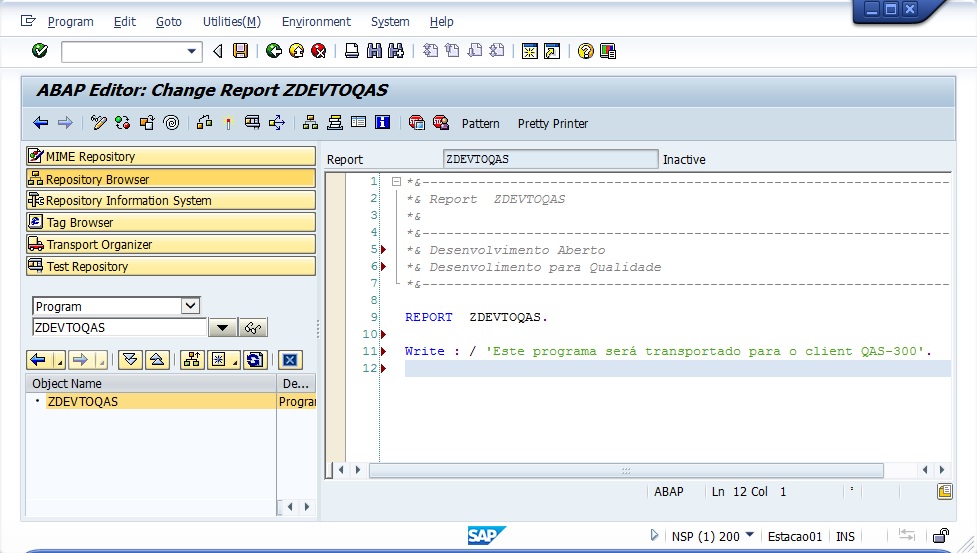The image size is (977, 553).
Task: Click the Print icon in standard toolbar
Action: (352, 51)
